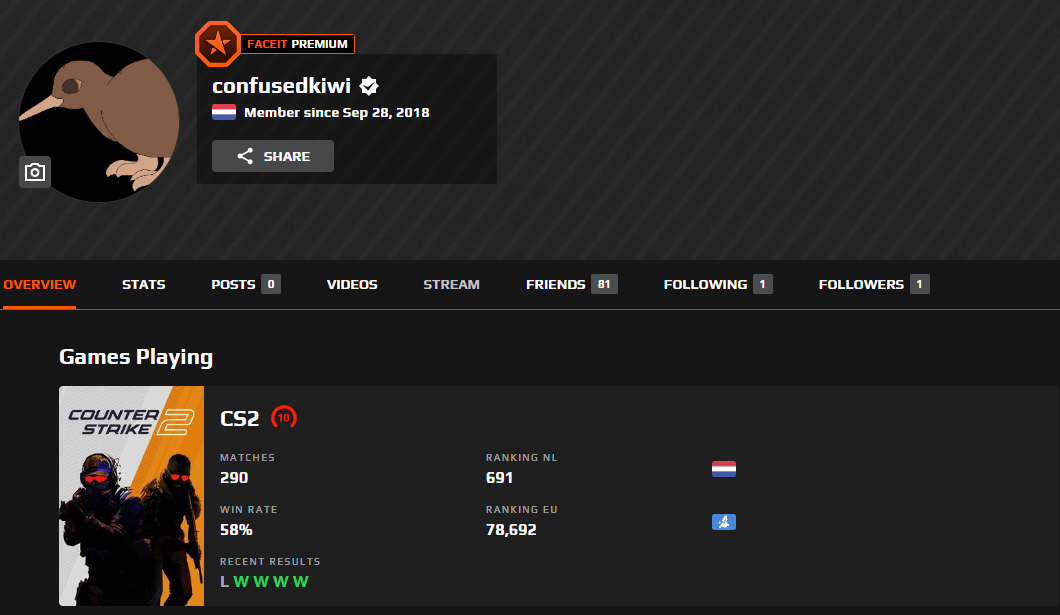The height and width of the screenshot is (615, 1060).
Task: Click the verified checkmark beside confusedkiwi
Action: 368,86
